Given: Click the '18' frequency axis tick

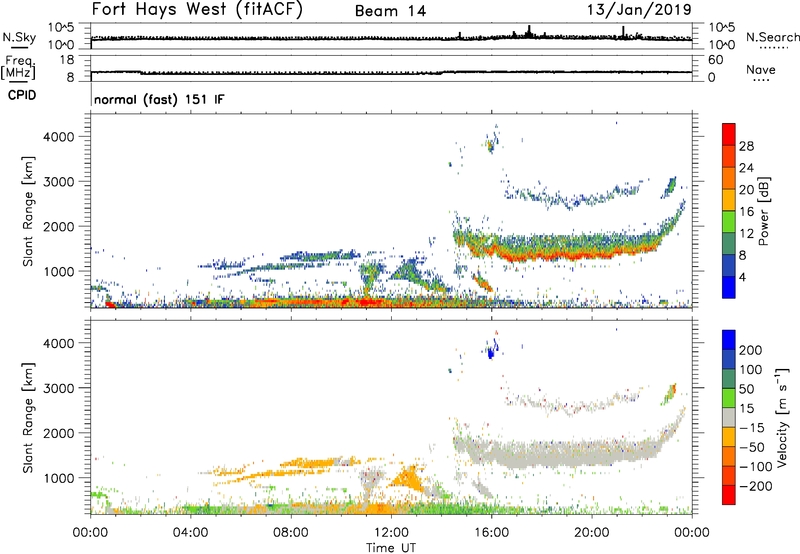Looking at the screenshot, I should pos(67,60).
